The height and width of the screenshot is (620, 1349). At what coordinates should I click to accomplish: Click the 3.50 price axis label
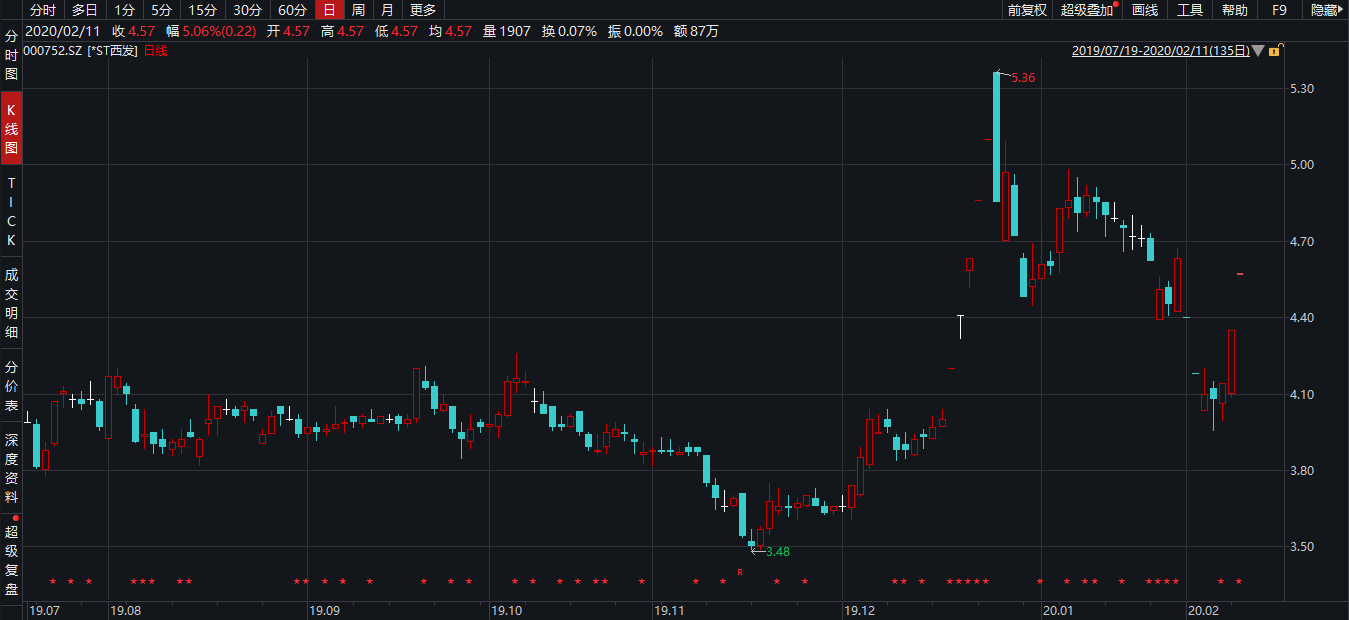point(1301,546)
